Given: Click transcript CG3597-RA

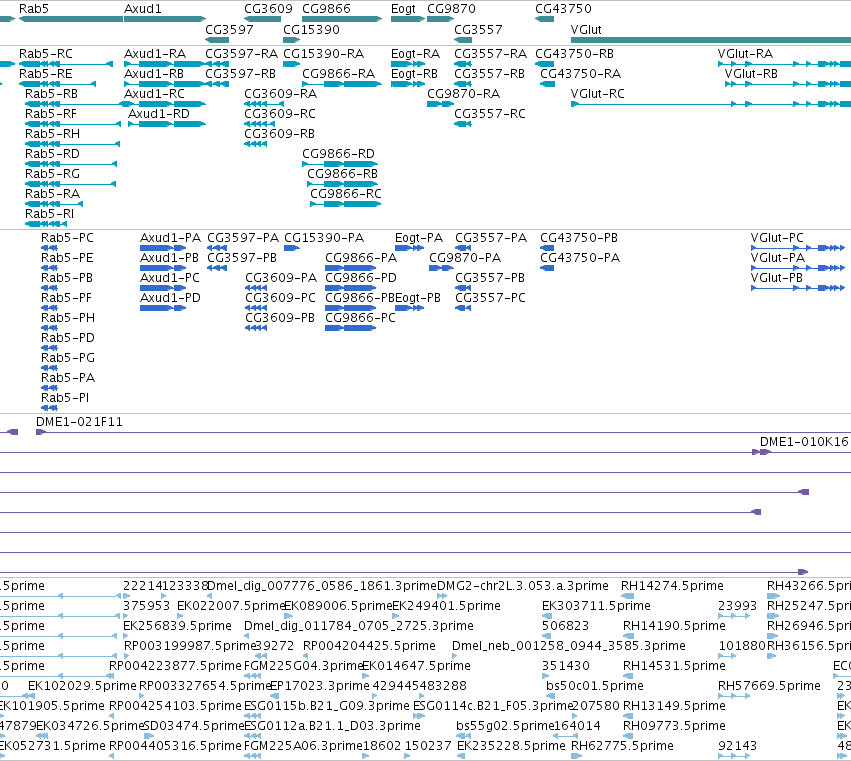Looking at the screenshot, I should pyautogui.click(x=217, y=64).
